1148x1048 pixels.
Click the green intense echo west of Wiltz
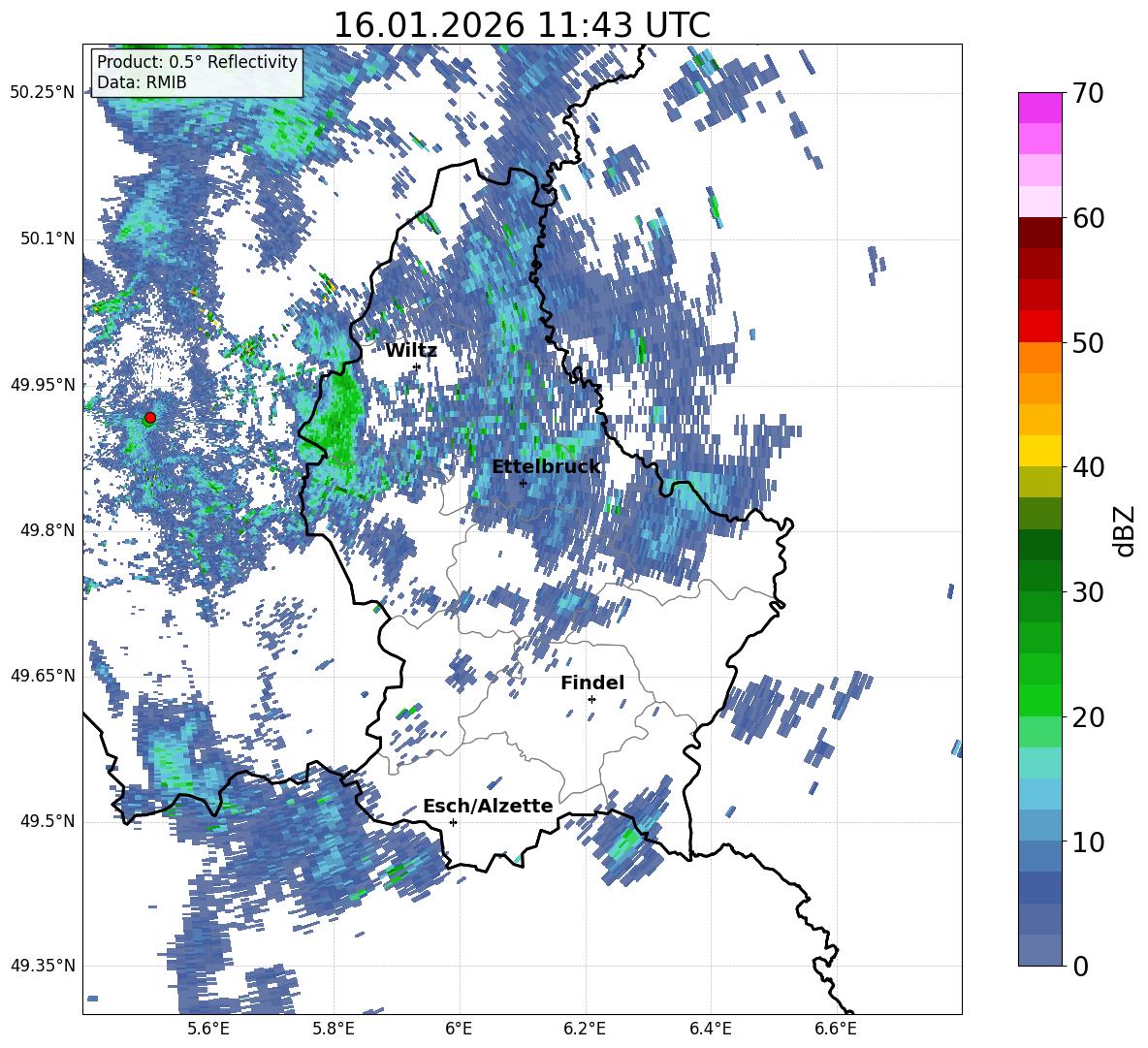pyautogui.click(x=338, y=421)
